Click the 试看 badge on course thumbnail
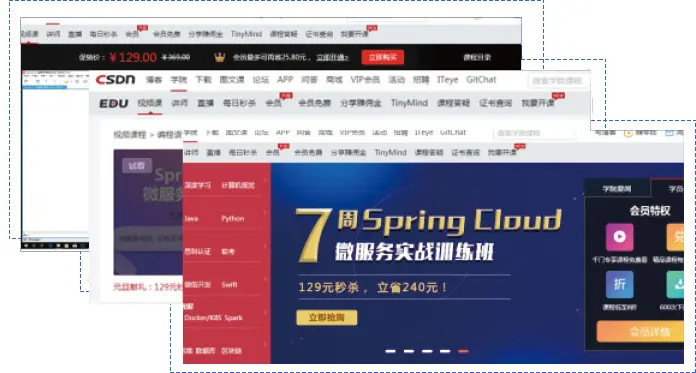The image size is (696, 373). [137, 166]
